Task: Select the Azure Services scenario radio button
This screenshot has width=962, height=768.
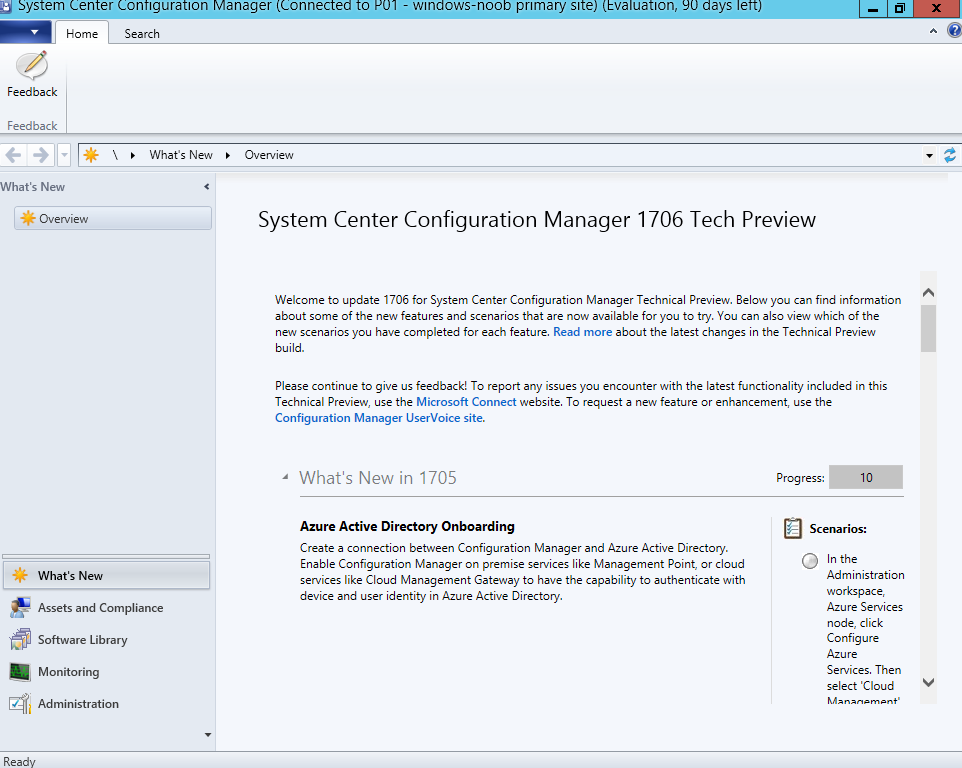Action: 810,561
